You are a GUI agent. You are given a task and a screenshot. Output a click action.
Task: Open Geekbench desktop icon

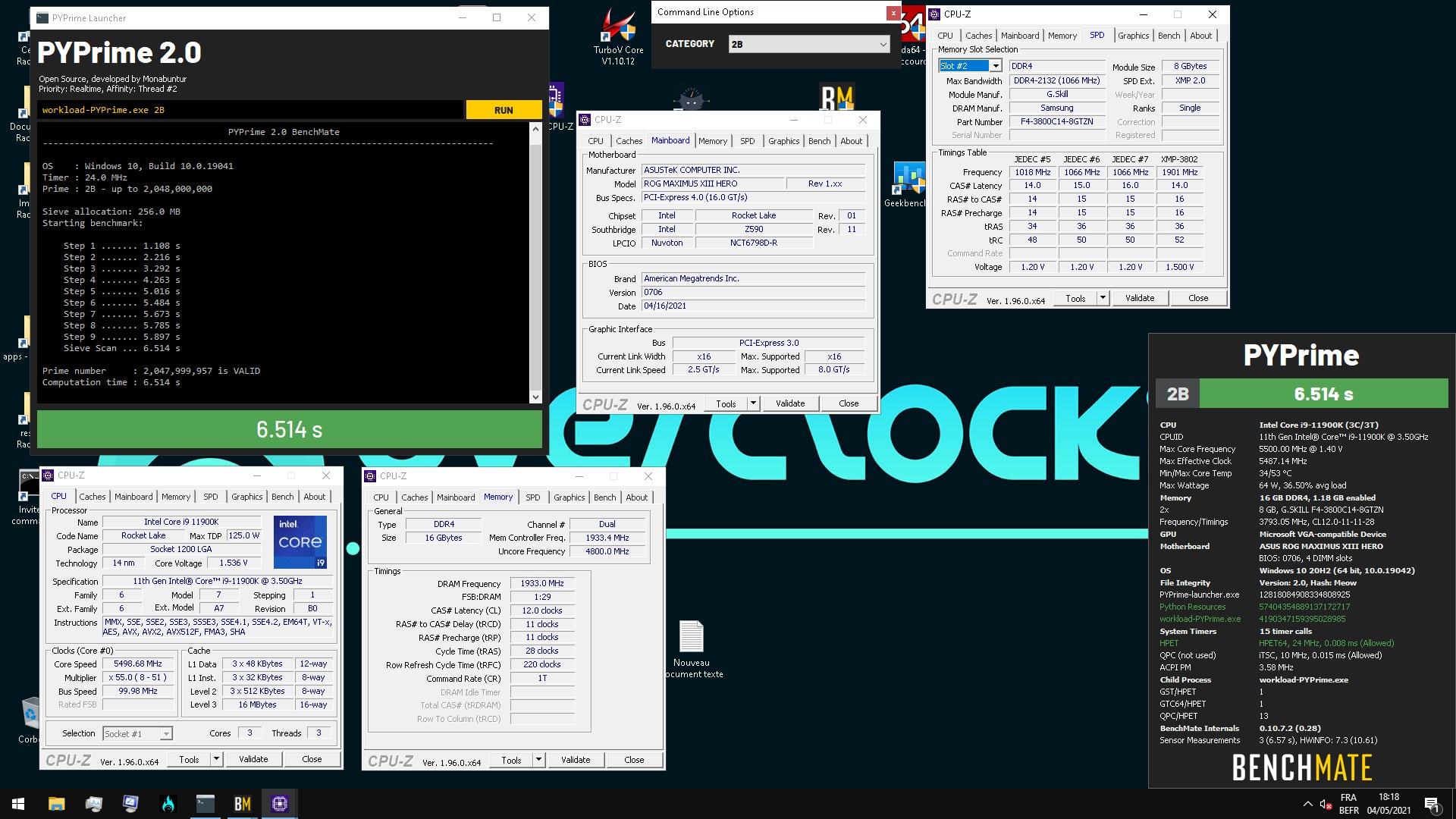pos(905,184)
